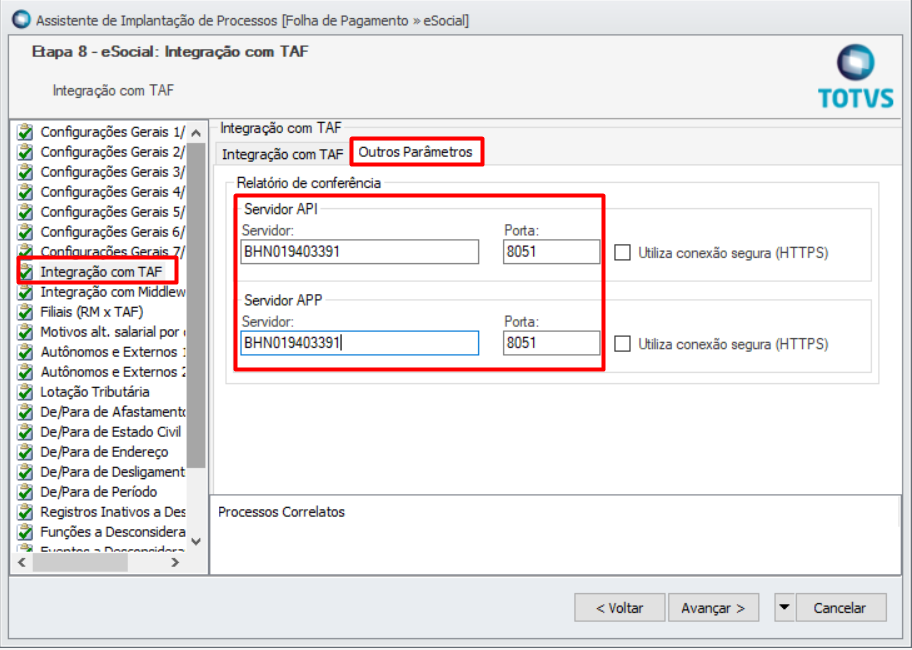912x650 pixels.
Task: Click the checklist icon beside Lotação Tributária
Action: [25, 392]
